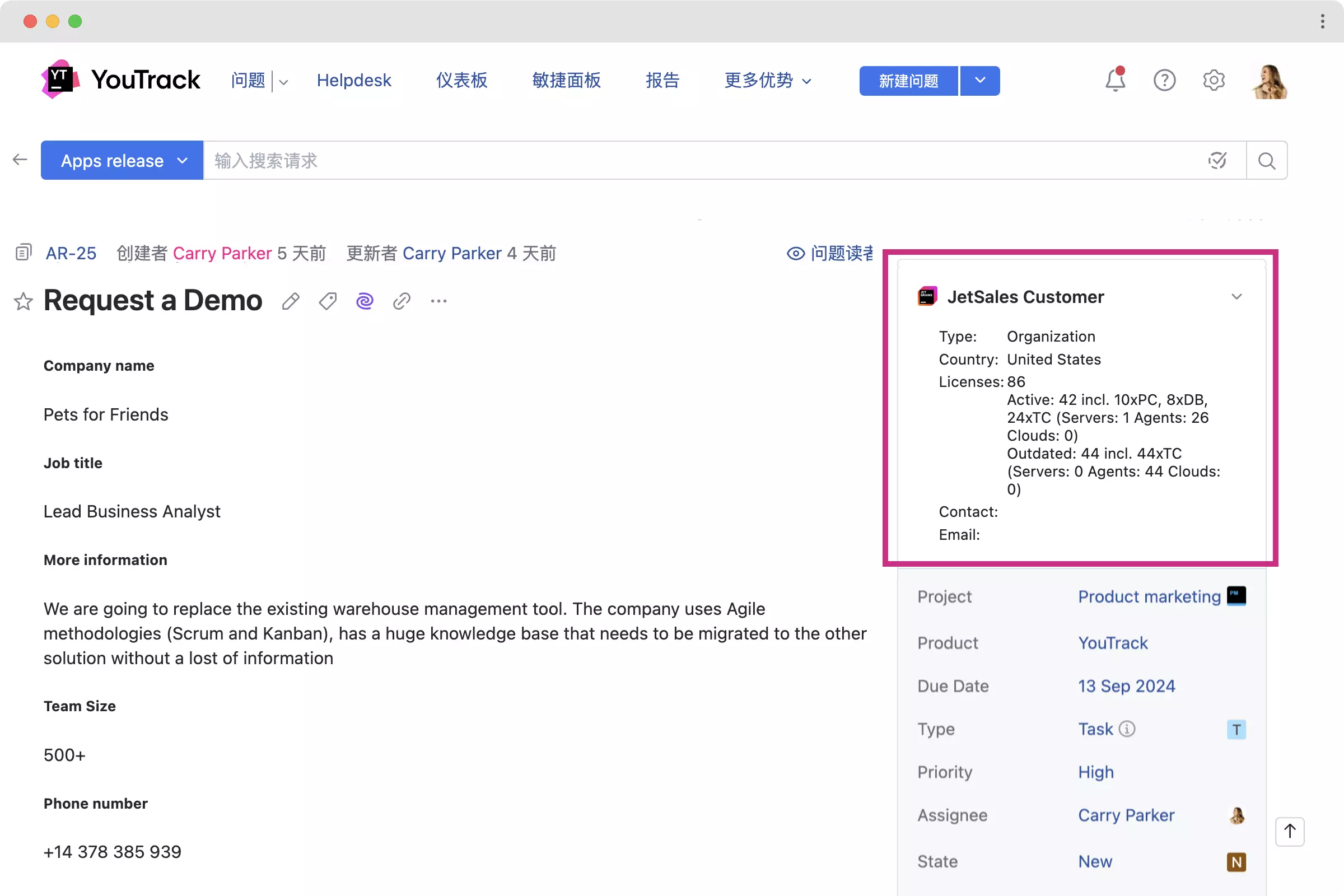Open the three-dots more actions menu

(439, 301)
